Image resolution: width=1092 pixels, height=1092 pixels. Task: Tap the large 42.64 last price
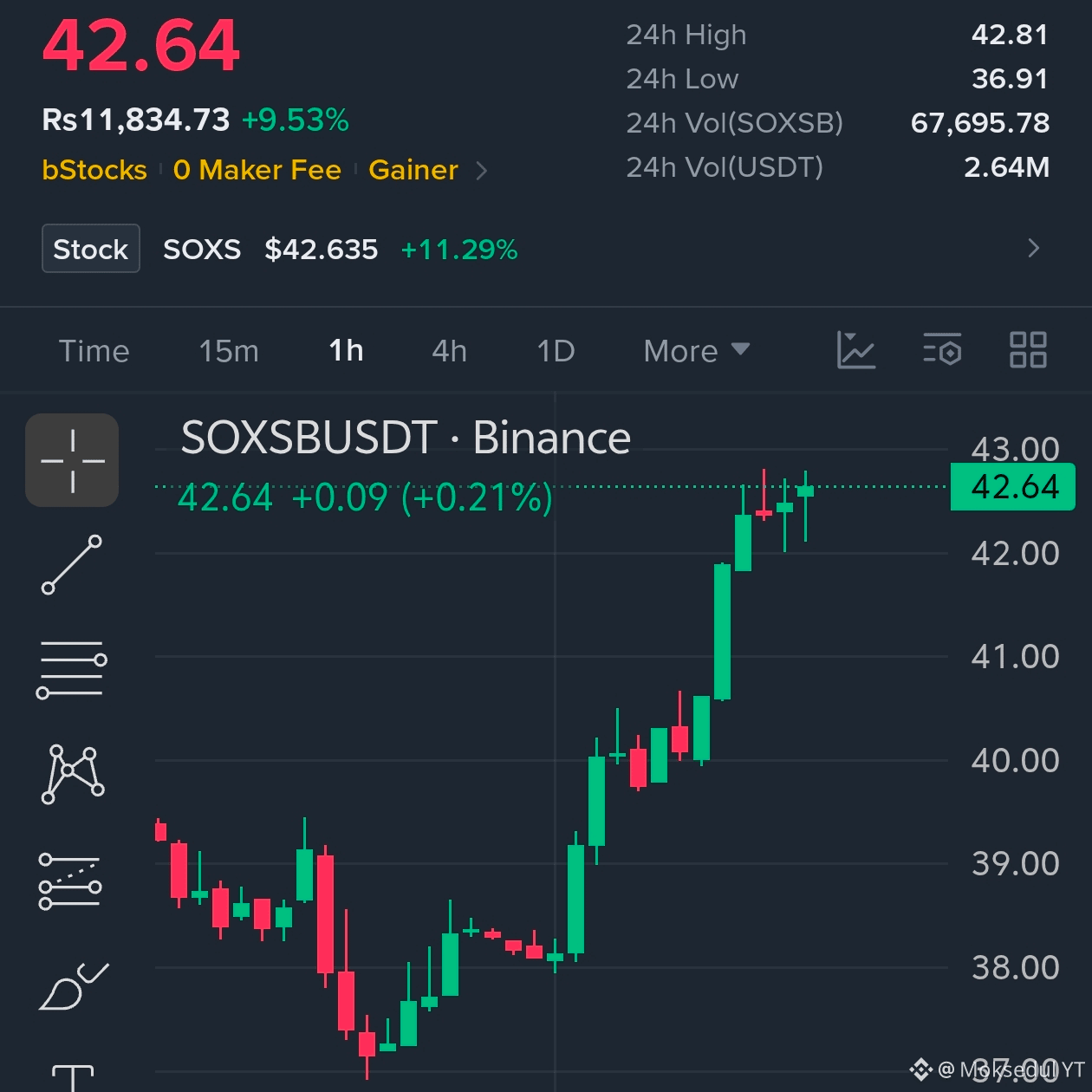[141, 46]
